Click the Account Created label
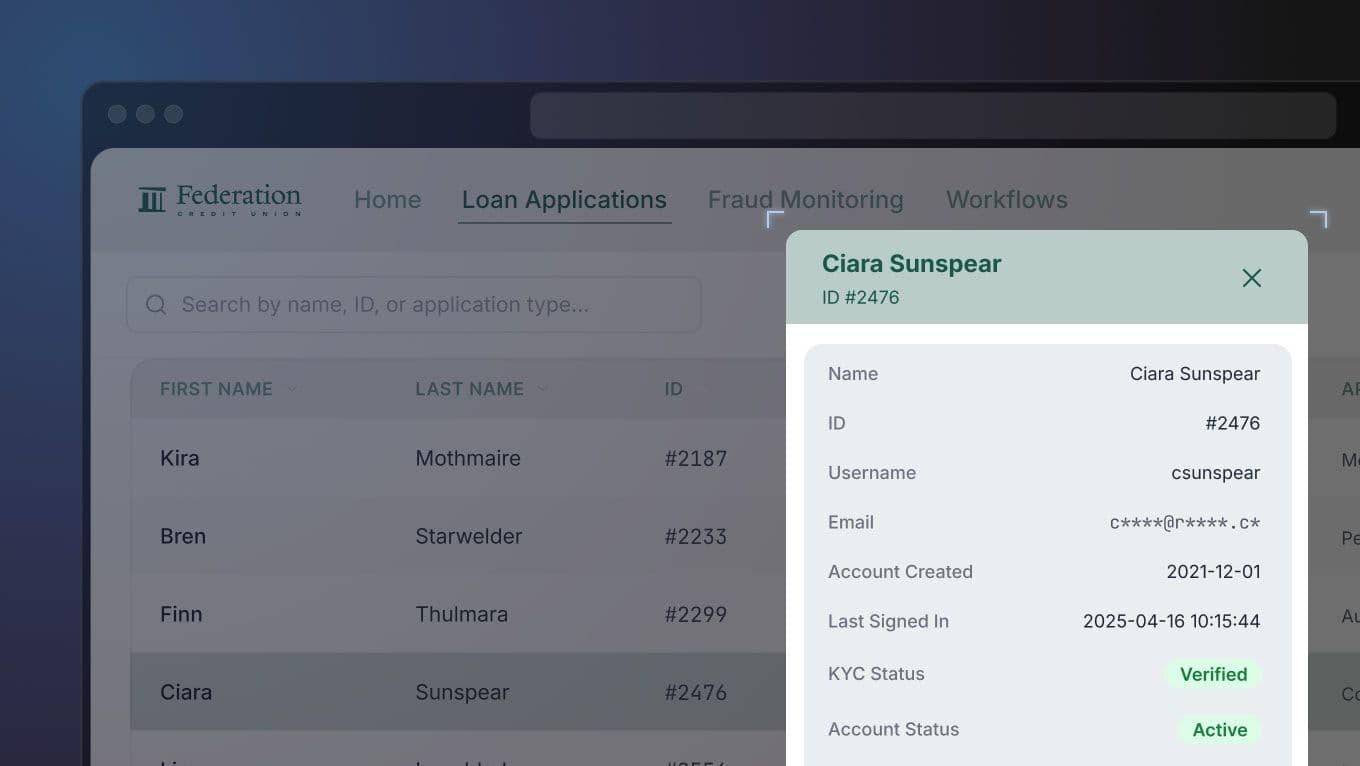The image size is (1360, 766). click(x=900, y=572)
